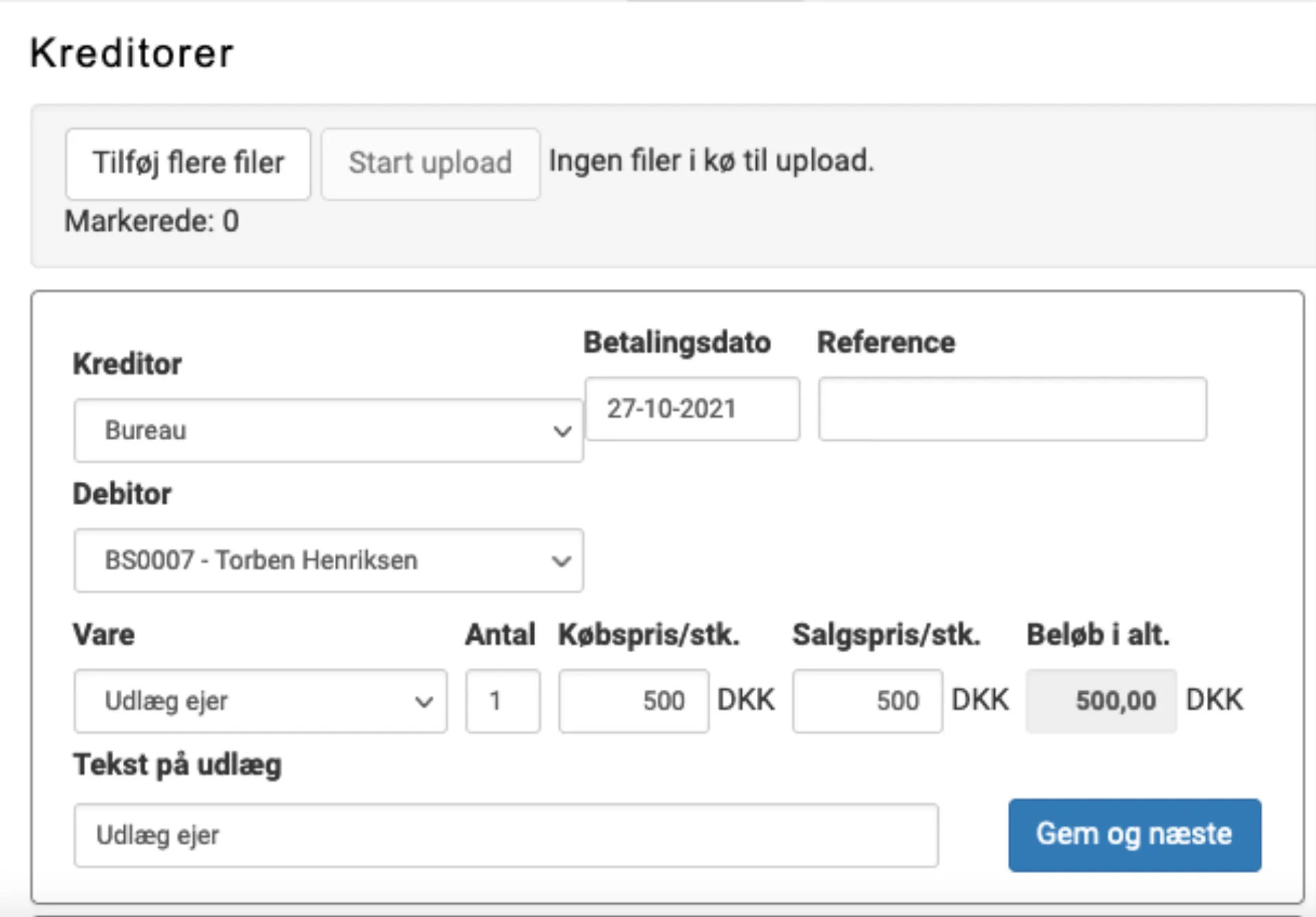This screenshot has height=917, width=1316.
Task: Click the Start upload button
Action: [430, 163]
